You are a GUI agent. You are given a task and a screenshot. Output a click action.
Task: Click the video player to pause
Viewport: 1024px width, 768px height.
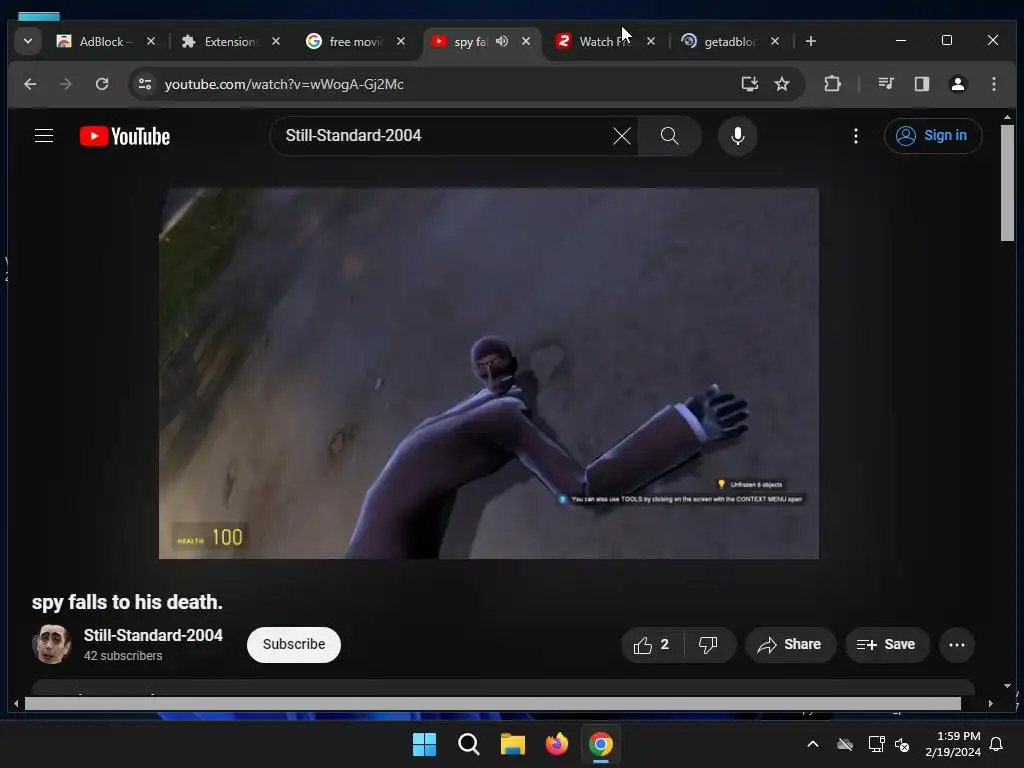coord(488,373)
